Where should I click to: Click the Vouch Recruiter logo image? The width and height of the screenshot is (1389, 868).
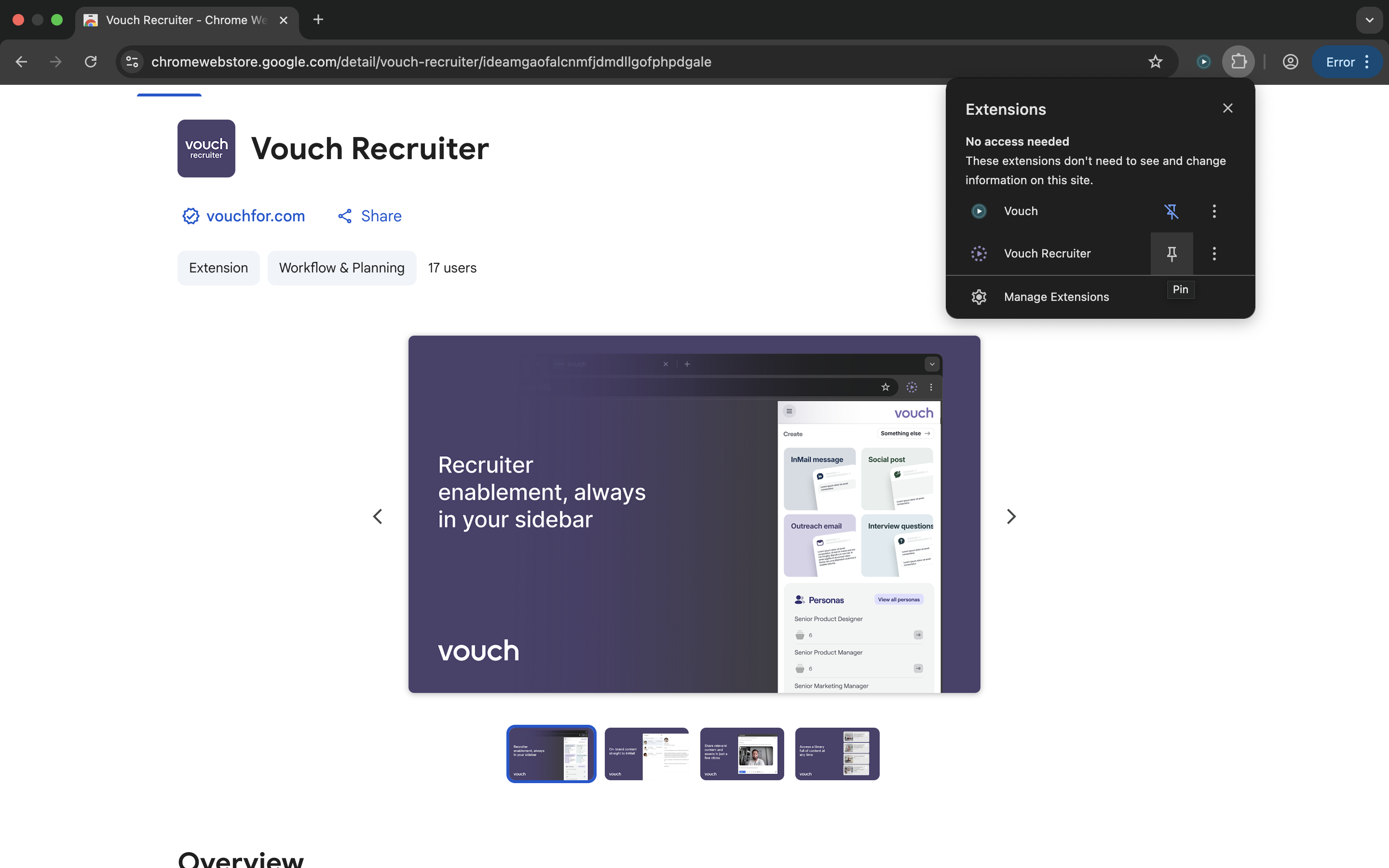click(206, 149)
